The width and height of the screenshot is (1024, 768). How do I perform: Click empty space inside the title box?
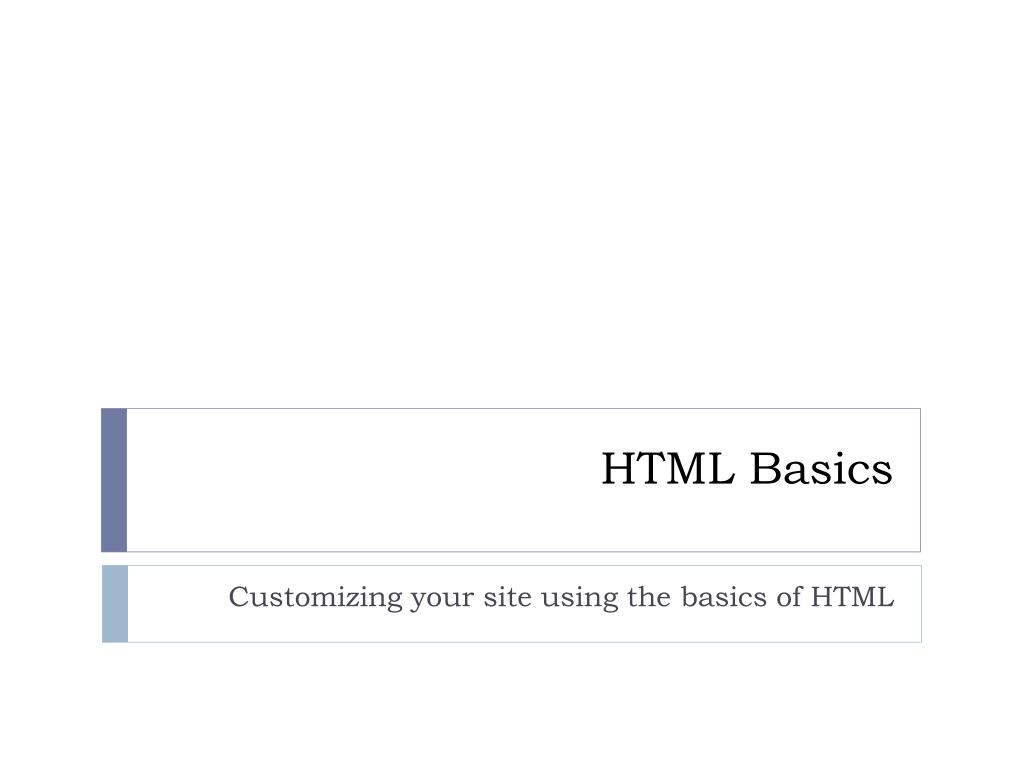[x=359, y=480]
